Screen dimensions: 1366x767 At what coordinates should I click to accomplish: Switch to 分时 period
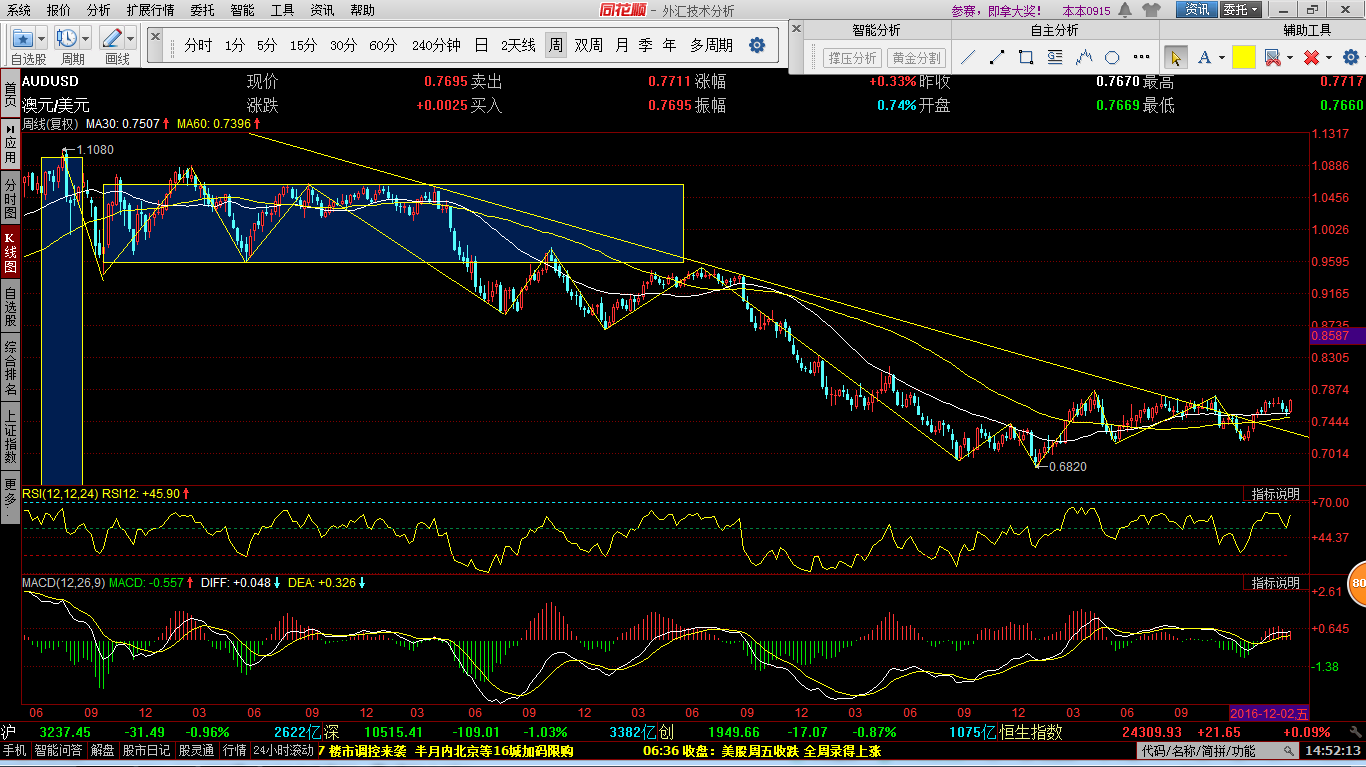198,45
